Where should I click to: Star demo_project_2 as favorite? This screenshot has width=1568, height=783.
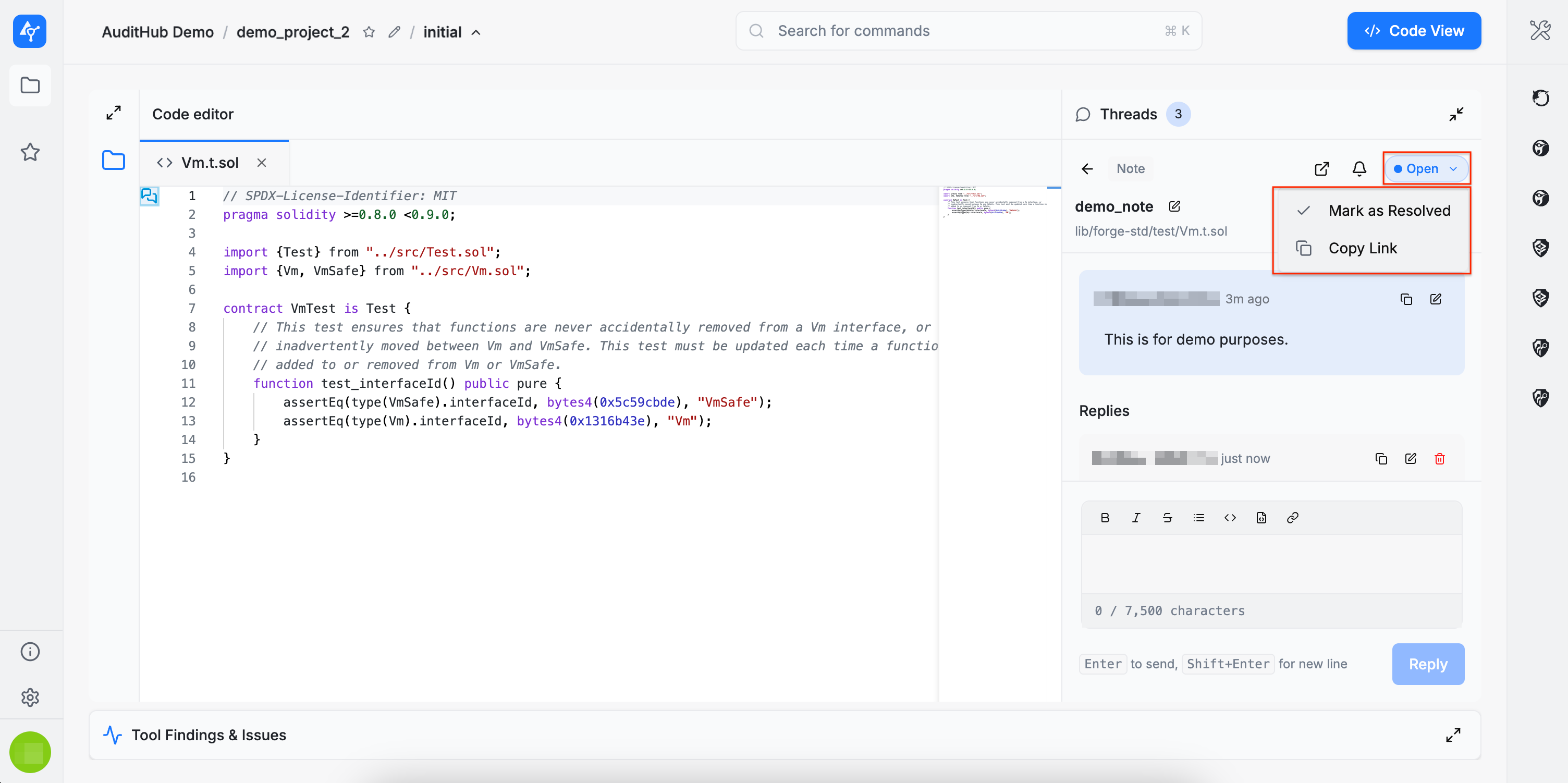(x=369, y=32)
